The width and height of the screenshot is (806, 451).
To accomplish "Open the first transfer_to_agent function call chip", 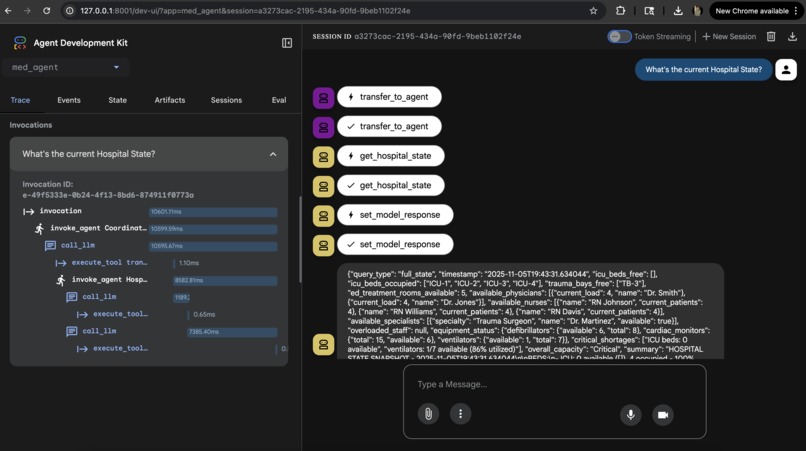I will click(389, 97).
